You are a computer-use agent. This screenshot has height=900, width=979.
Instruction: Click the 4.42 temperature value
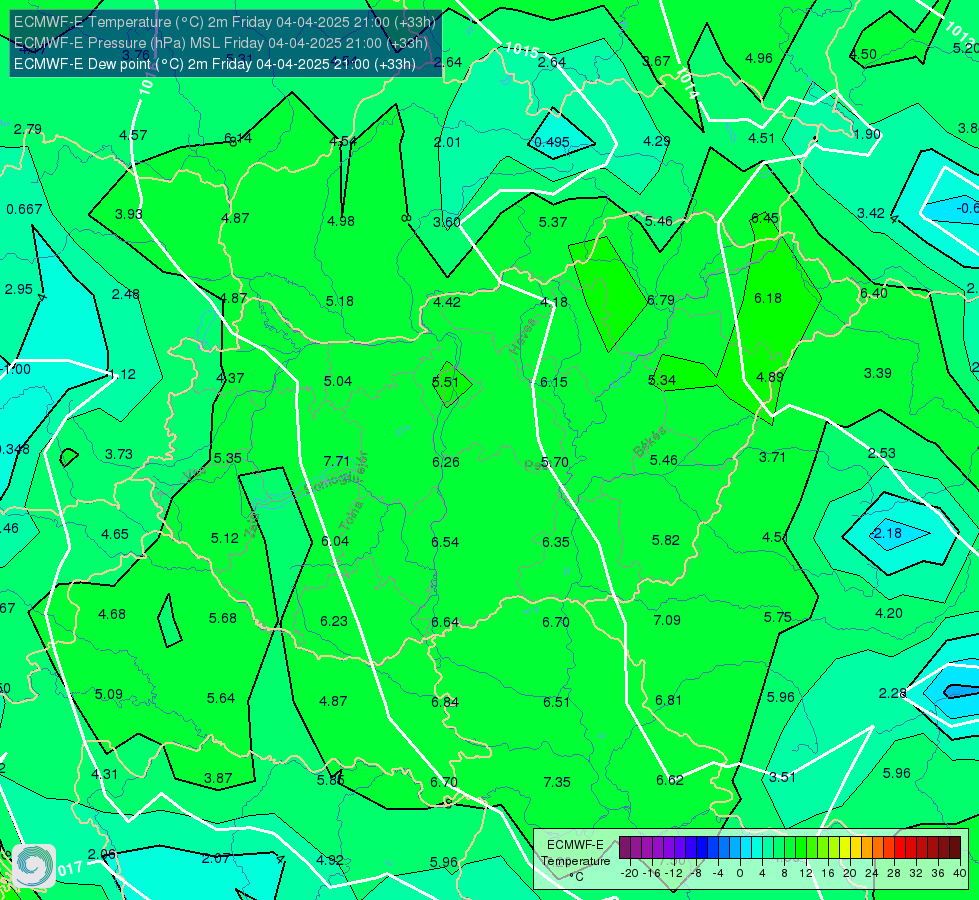447,302
